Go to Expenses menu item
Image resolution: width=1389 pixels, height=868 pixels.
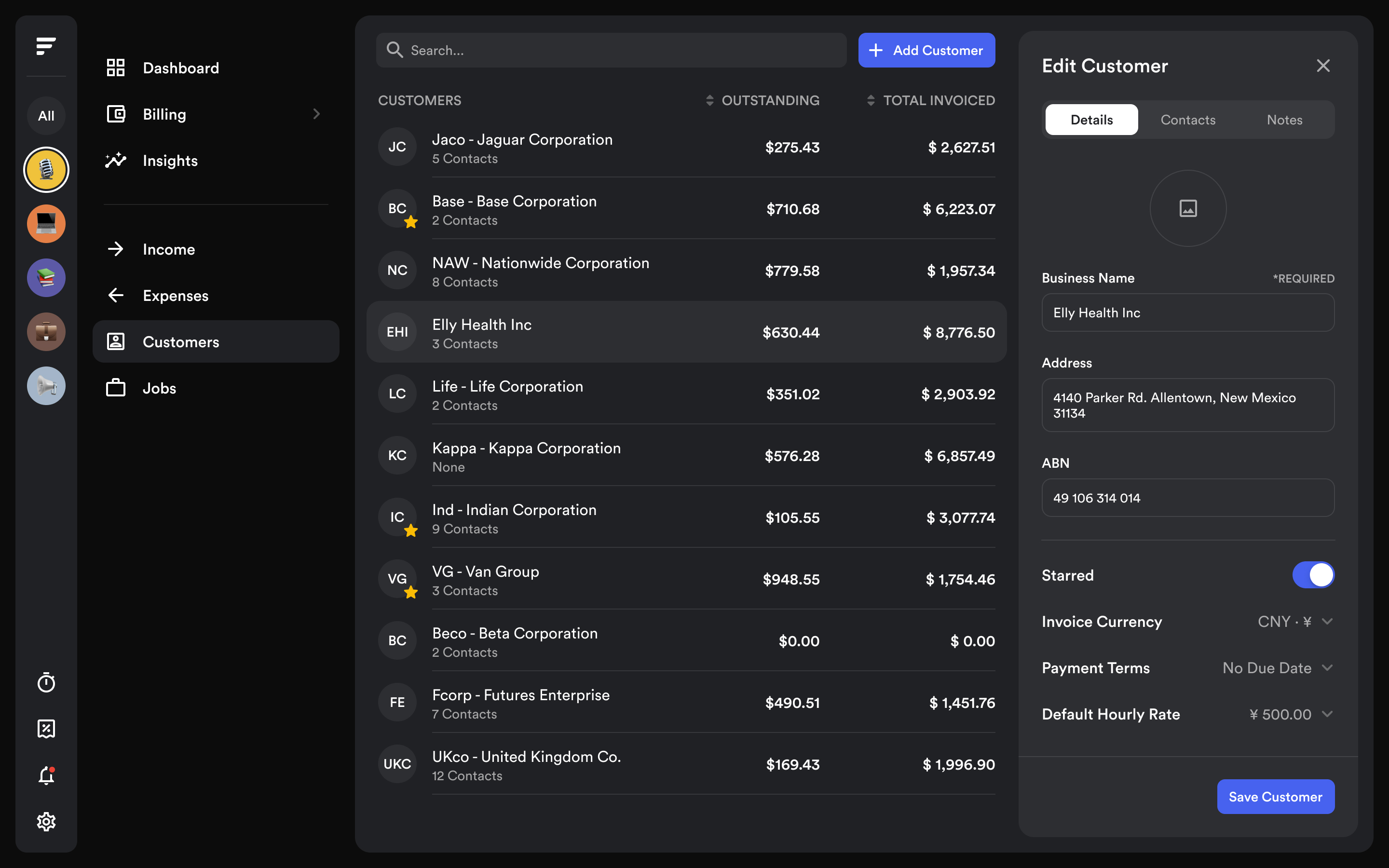[x=216, y=296]
